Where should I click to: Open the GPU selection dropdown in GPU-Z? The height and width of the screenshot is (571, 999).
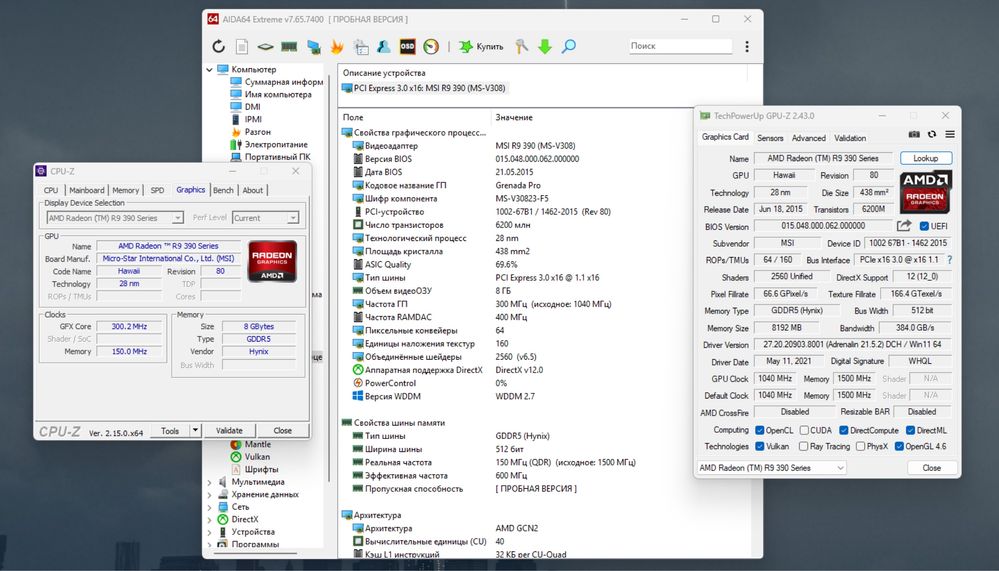pos(772,468)
